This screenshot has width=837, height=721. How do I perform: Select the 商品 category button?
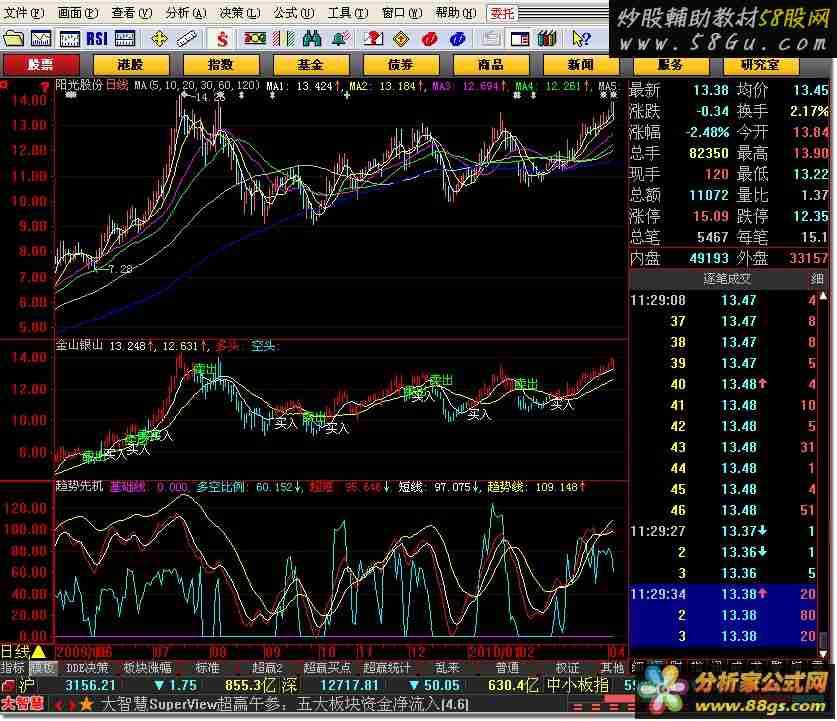491,65
